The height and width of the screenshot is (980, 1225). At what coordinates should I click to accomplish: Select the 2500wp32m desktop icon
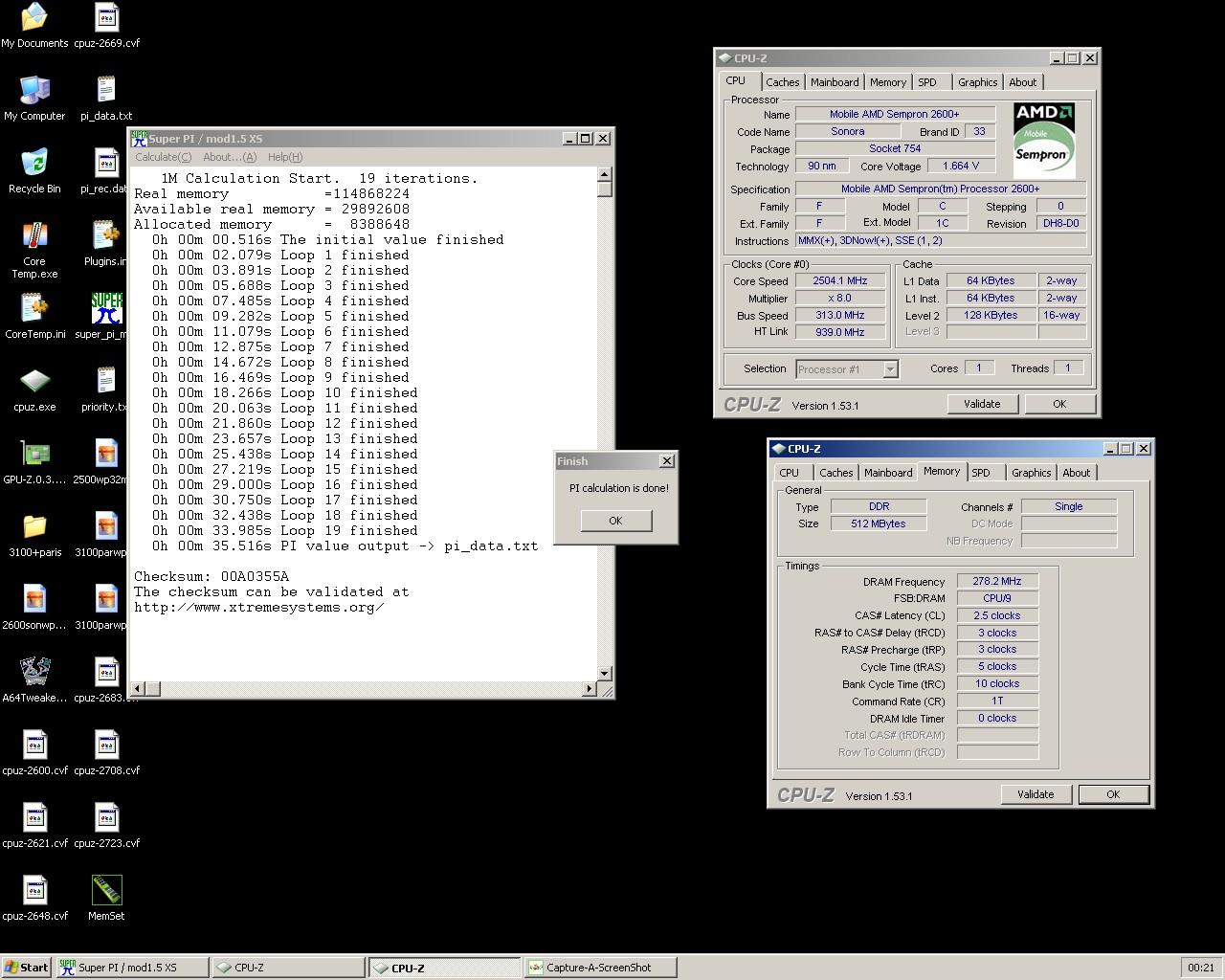click(106, 462)
